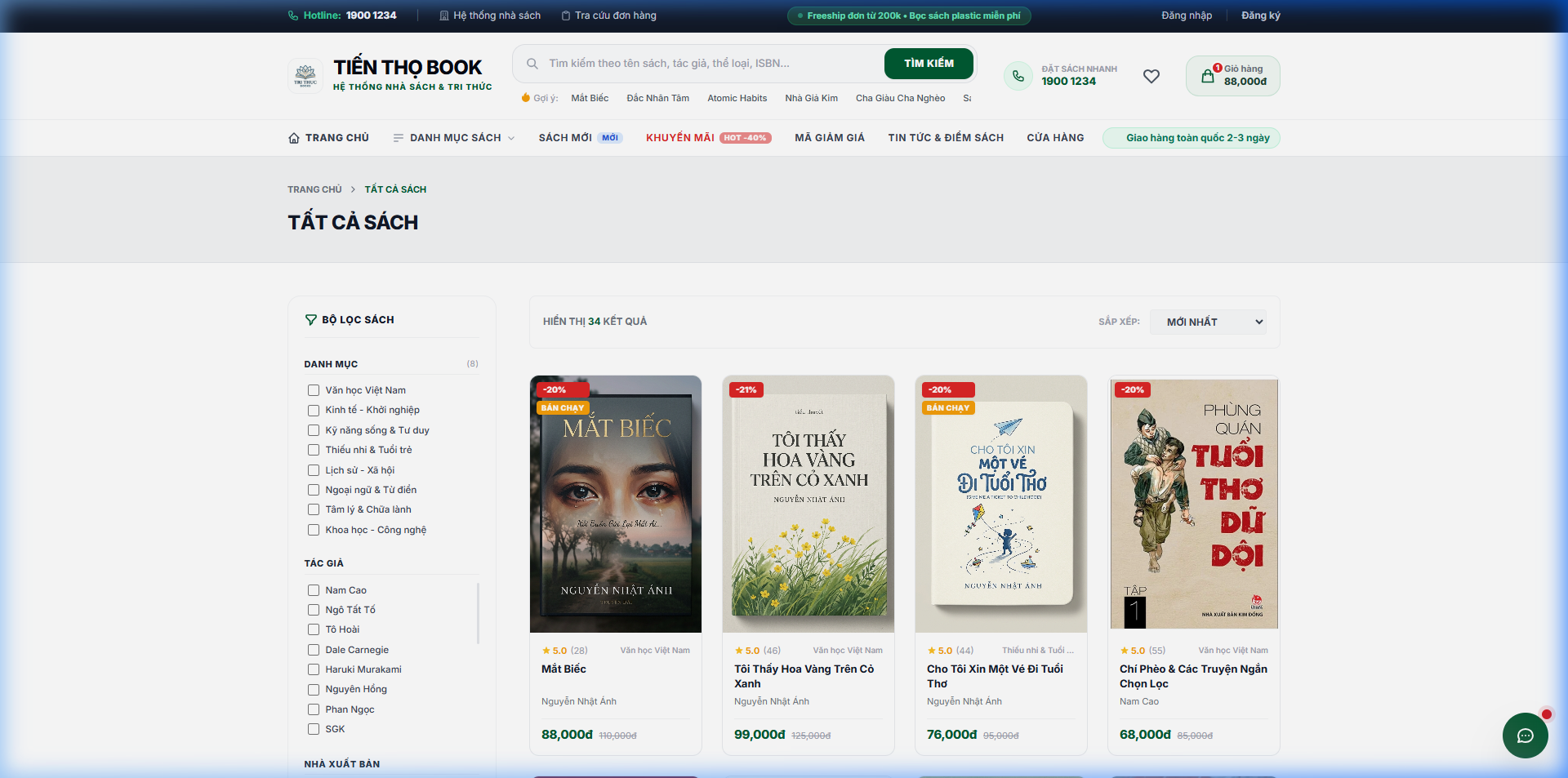Click the hotline phone icon in top bar
The width and height of the screenshot is (1568, 778).
(x=293, y=16)
